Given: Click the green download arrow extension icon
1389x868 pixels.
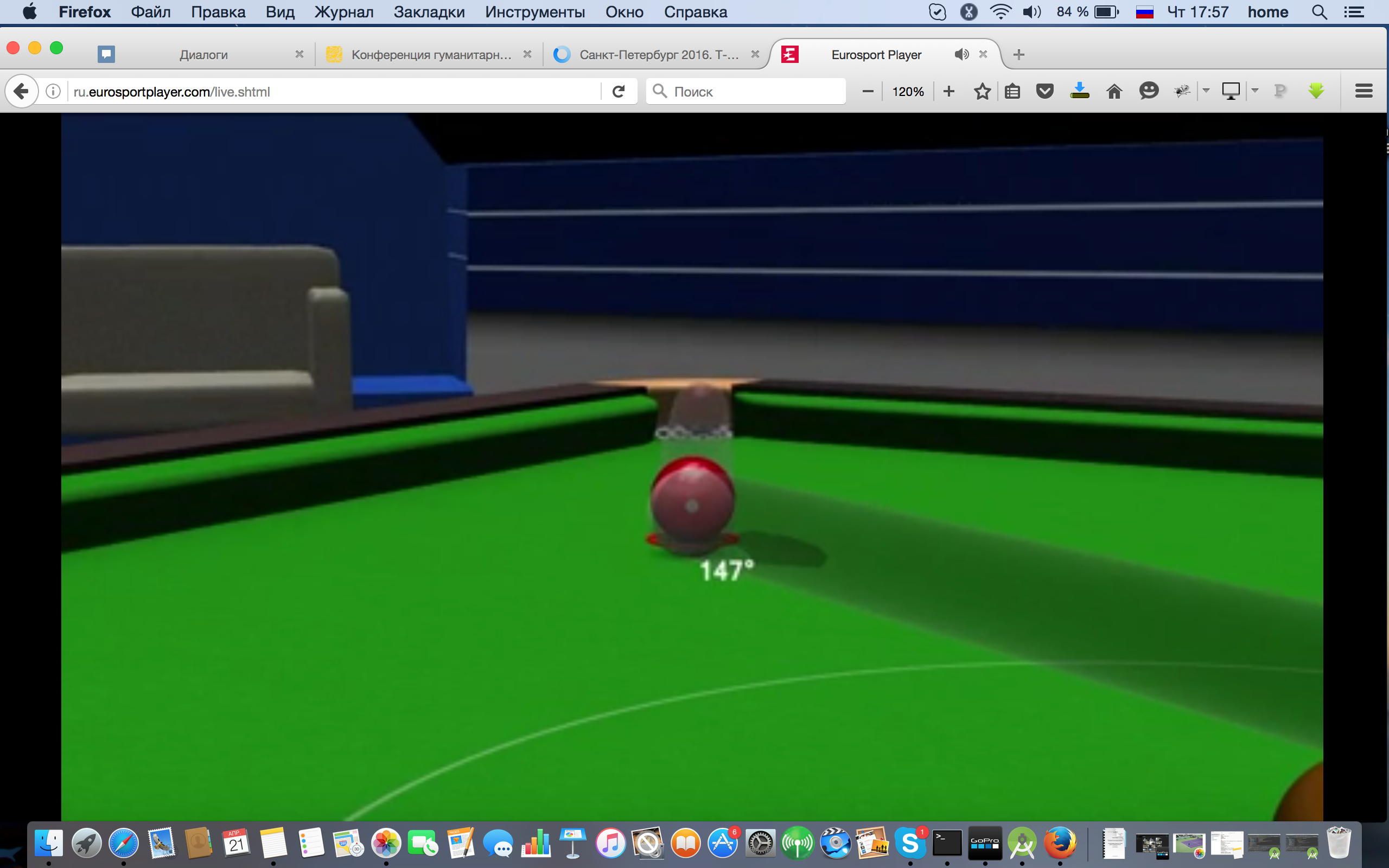Looking at the screenshot, I should [1316, 91].
